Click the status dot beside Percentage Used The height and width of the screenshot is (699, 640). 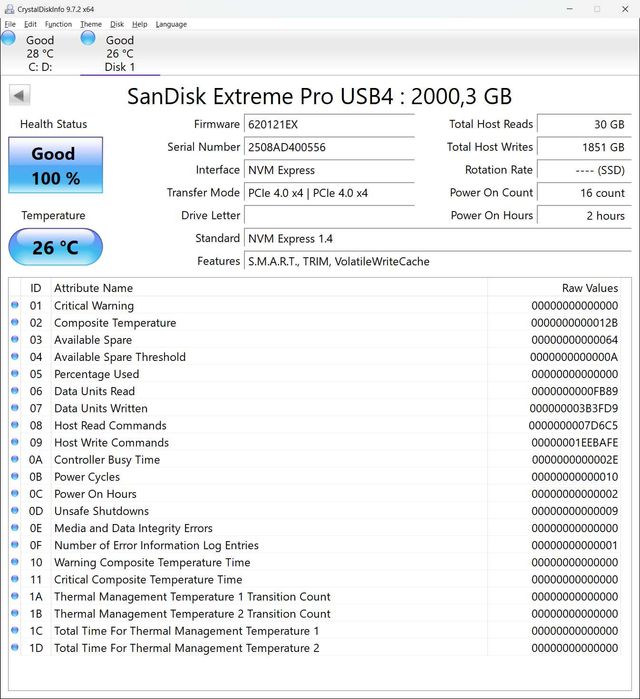pos(15,373)
